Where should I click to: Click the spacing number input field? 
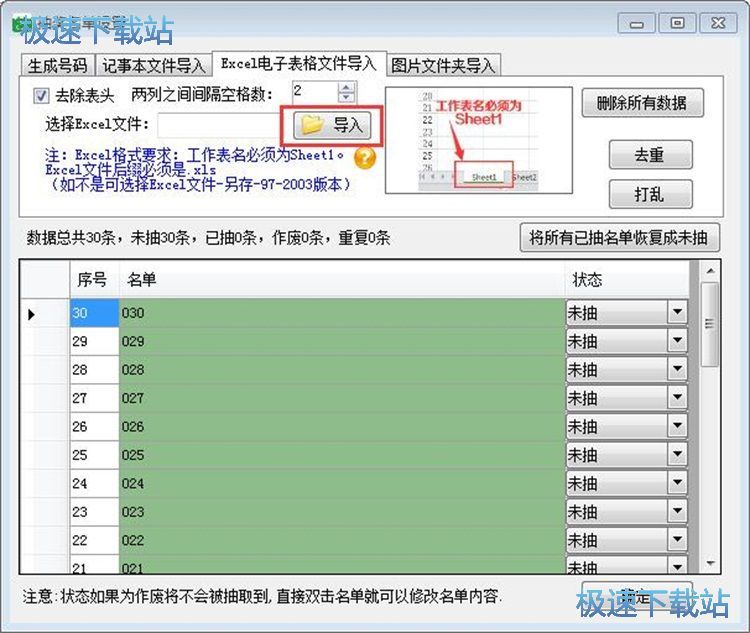[x=315, y=92]
